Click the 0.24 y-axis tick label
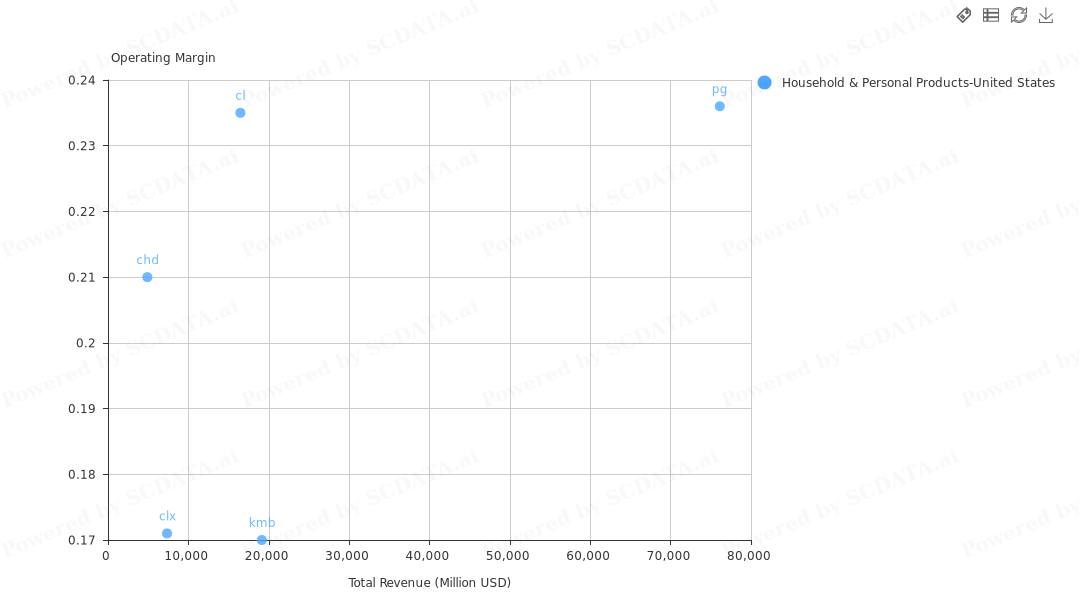Image resolution: width=1080 pixels, height=600 pixels. (82, 80)
